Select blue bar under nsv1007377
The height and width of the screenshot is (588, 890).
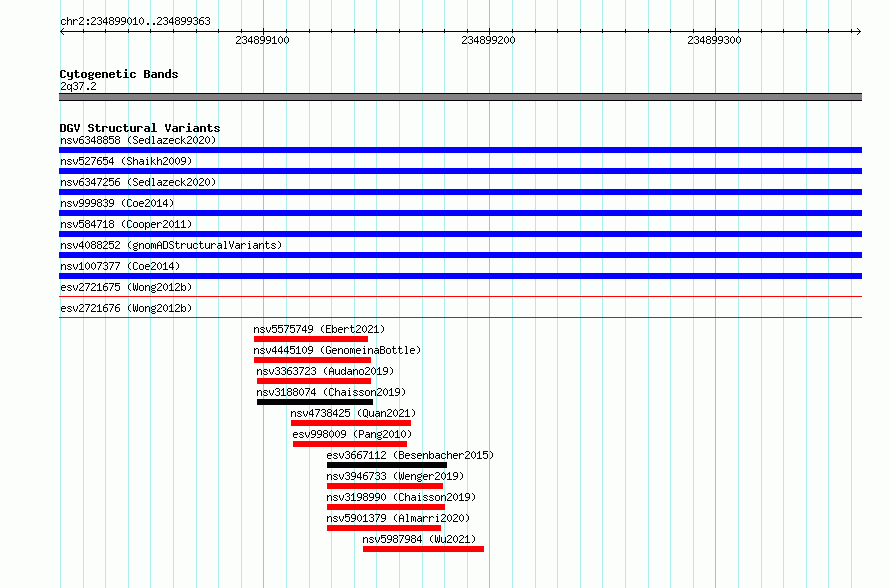460,276
